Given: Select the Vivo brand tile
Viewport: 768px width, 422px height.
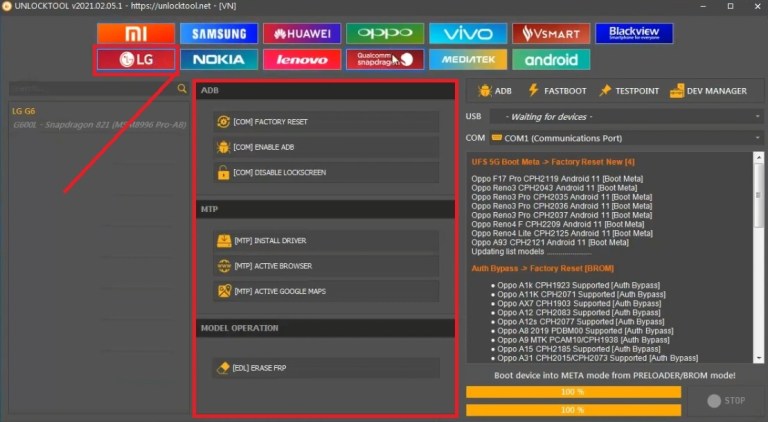Looking at the screenshot, I should point(468,33).
